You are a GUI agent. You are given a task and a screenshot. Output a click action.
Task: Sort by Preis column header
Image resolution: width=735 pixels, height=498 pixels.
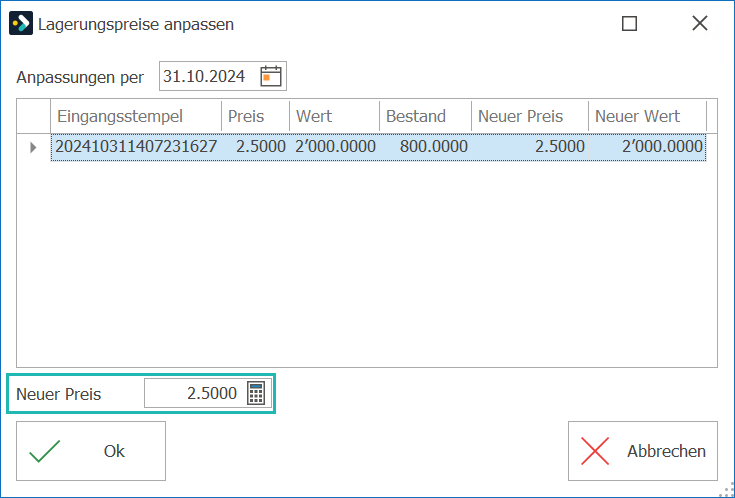255,116
